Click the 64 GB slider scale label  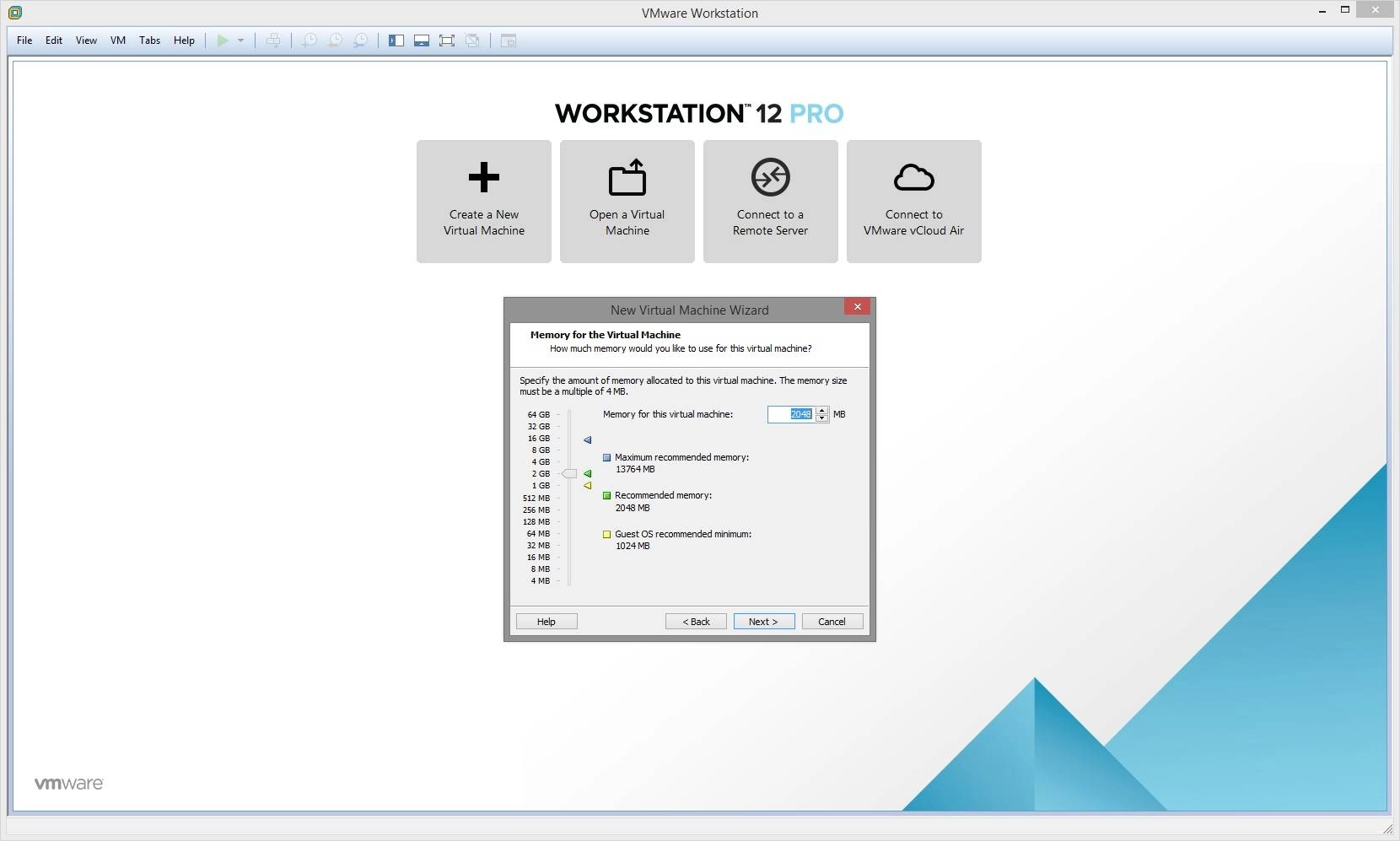539,414
